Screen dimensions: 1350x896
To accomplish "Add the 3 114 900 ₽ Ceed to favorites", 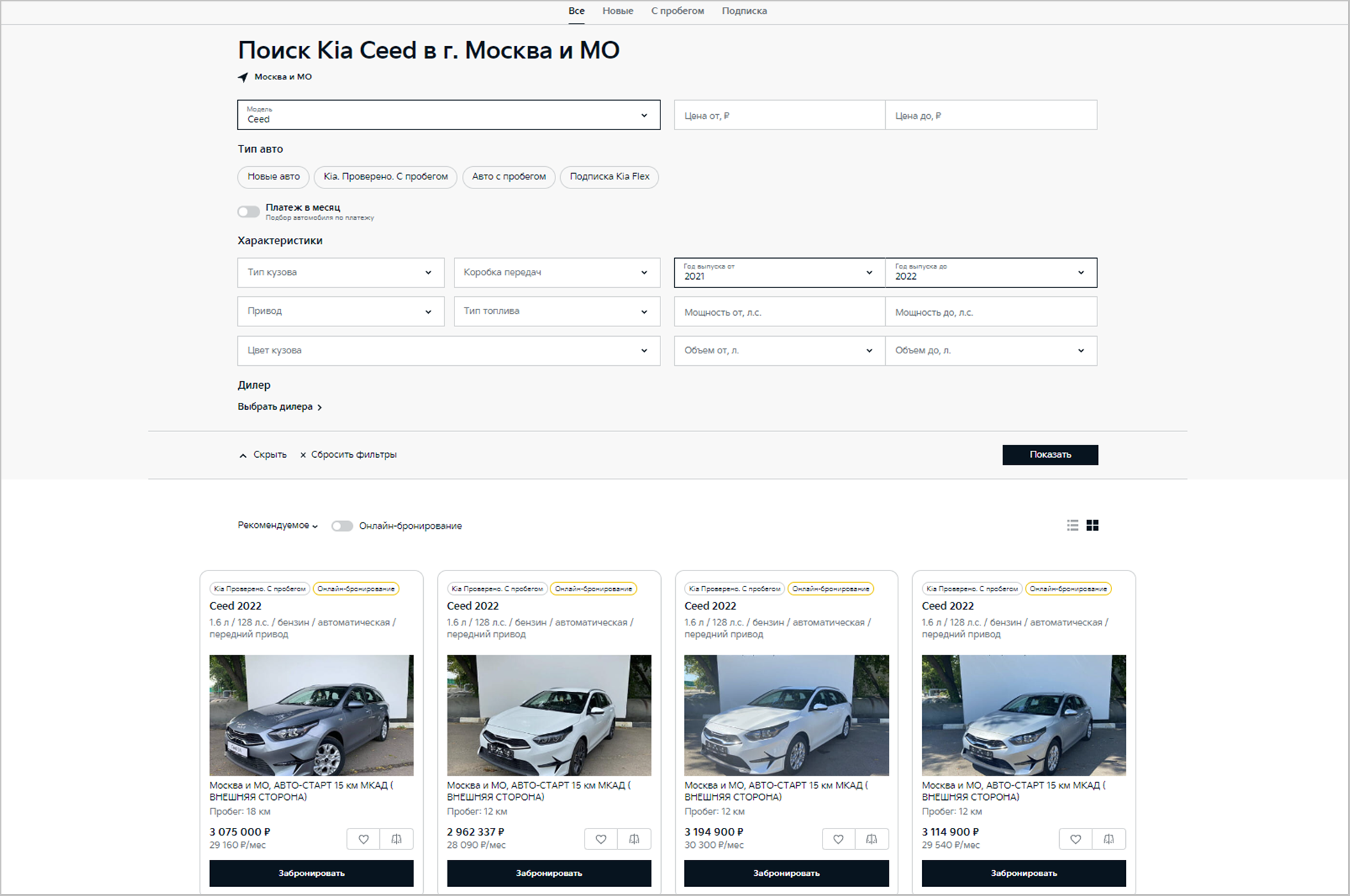I will (1076, 839).
